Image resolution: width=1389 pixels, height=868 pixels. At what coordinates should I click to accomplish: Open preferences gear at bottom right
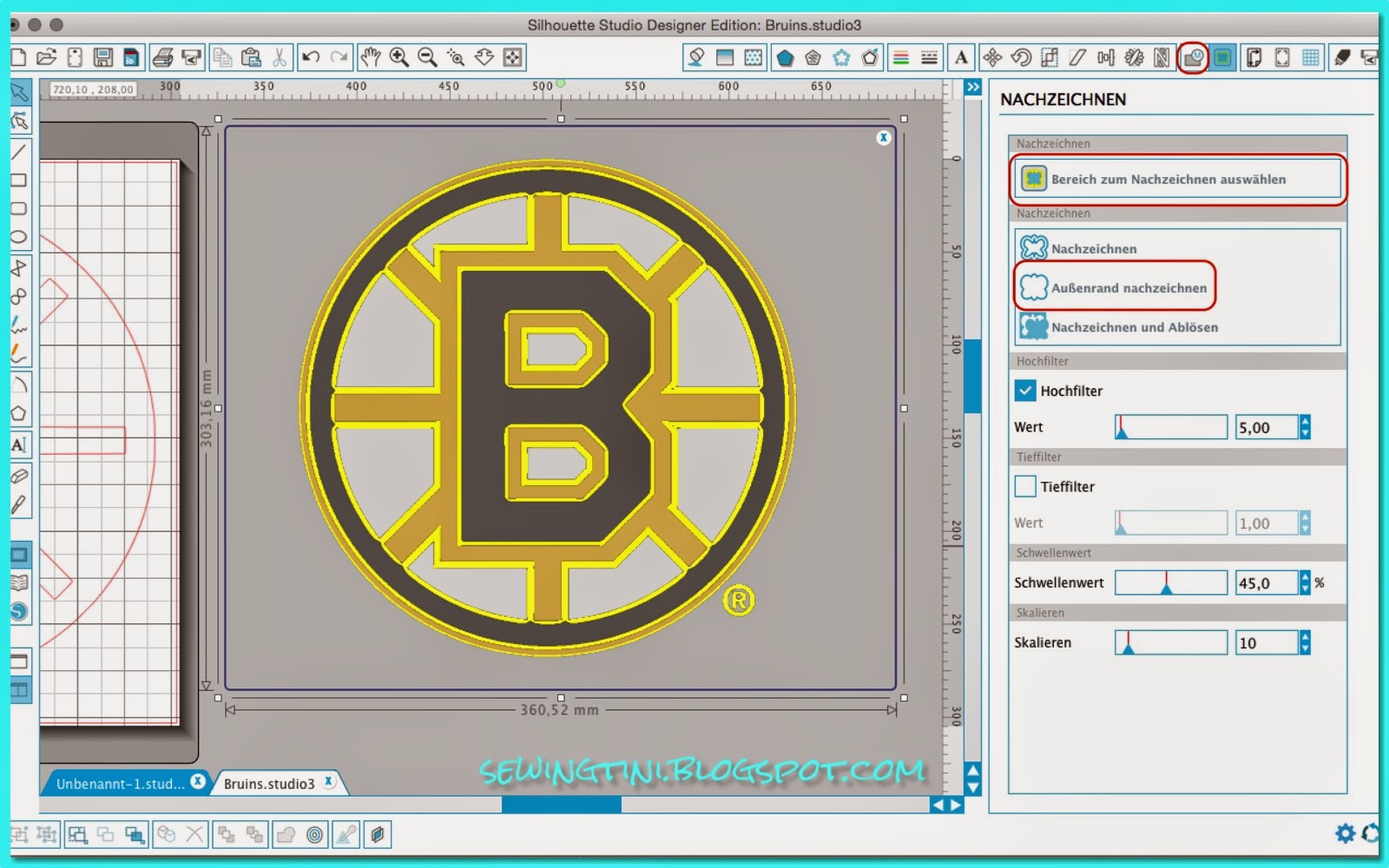[x=1345, y=834]
